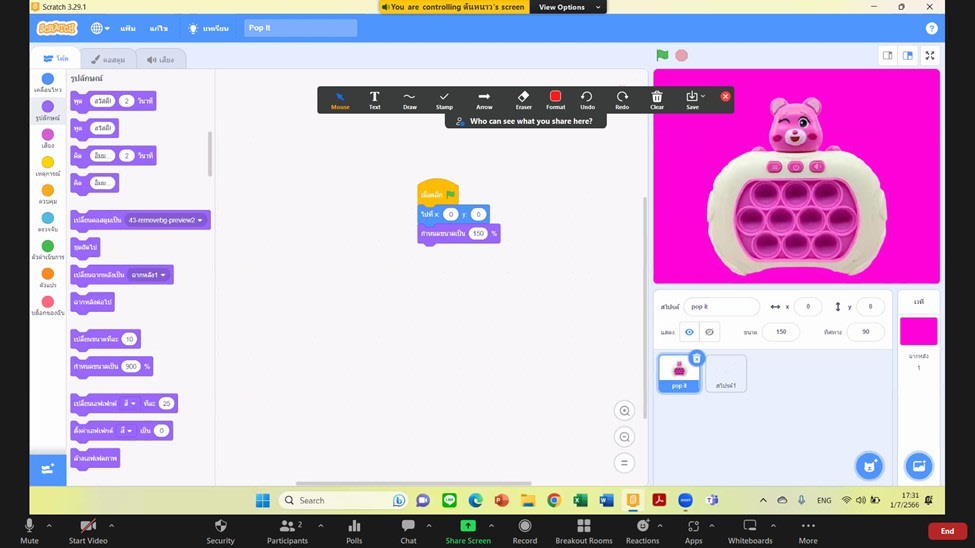Click the Windows Start button on taskbar

click(x=262, y=500)
